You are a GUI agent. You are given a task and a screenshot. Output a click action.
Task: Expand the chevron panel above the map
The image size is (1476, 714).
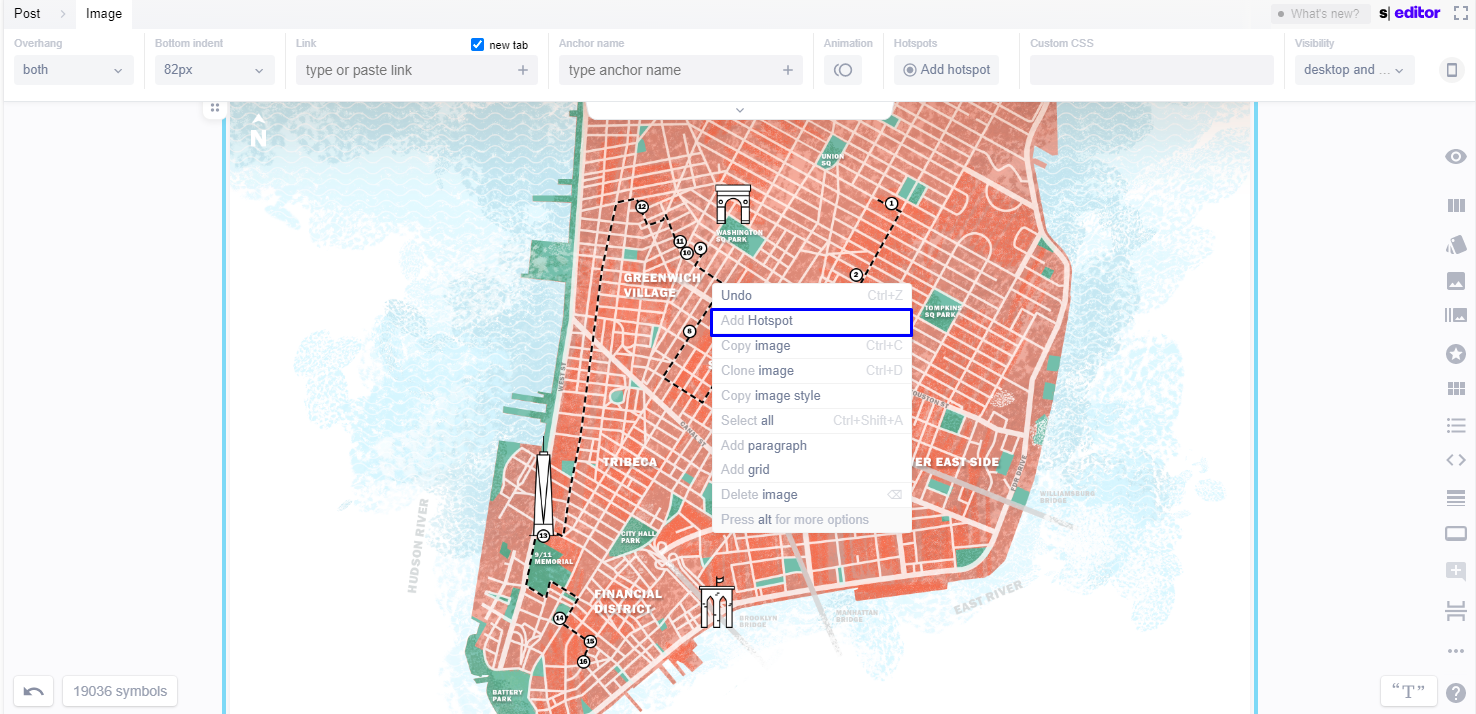(x=740, y=110)
